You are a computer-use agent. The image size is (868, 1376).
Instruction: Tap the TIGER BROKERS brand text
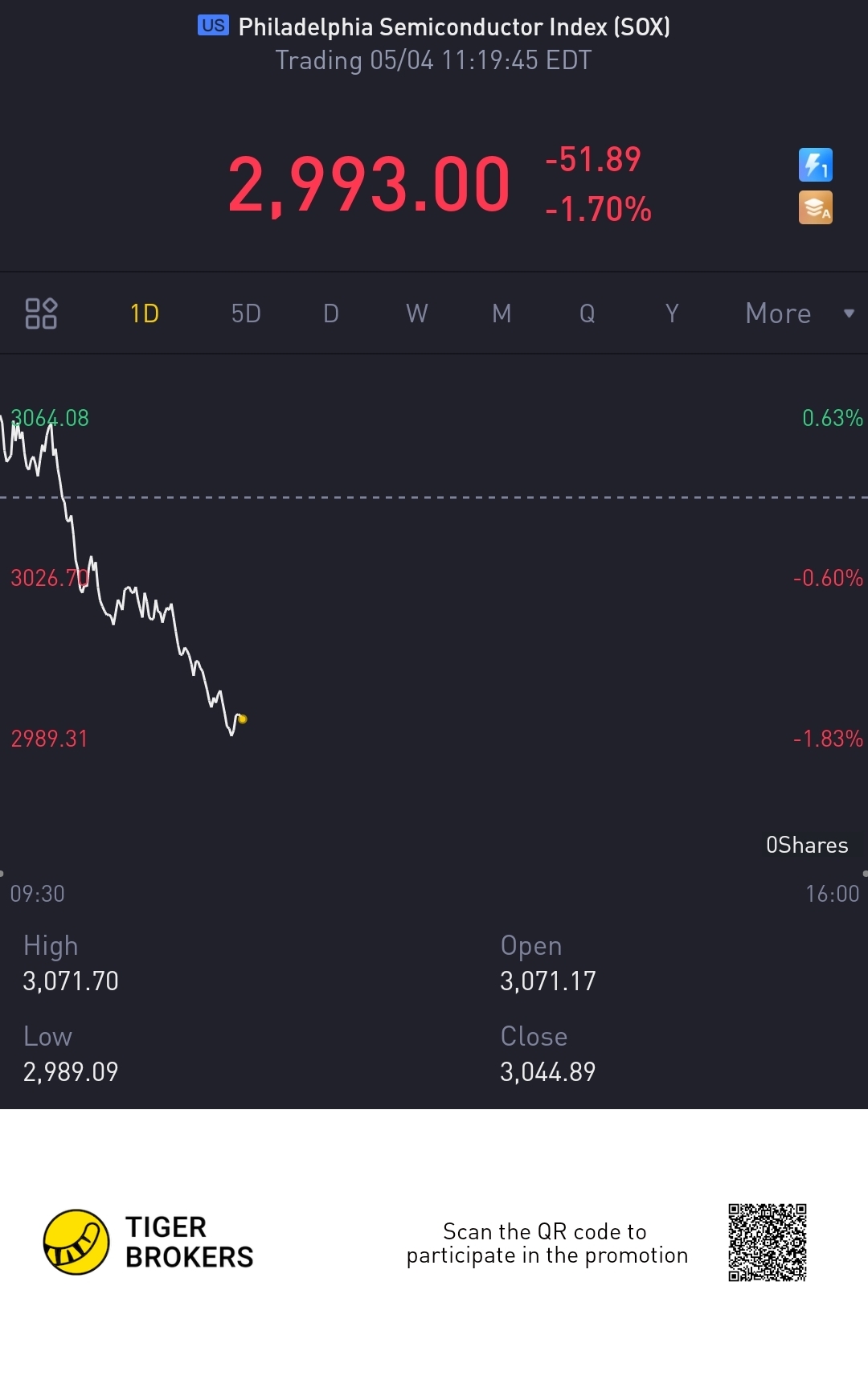click(189, 1242)
